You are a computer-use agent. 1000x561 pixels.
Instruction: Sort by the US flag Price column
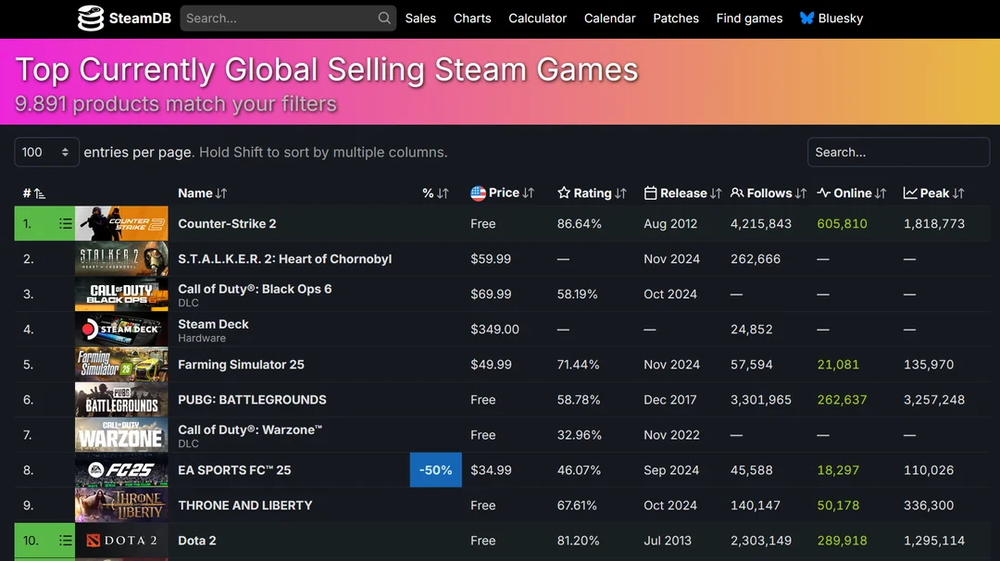point(502,193)
